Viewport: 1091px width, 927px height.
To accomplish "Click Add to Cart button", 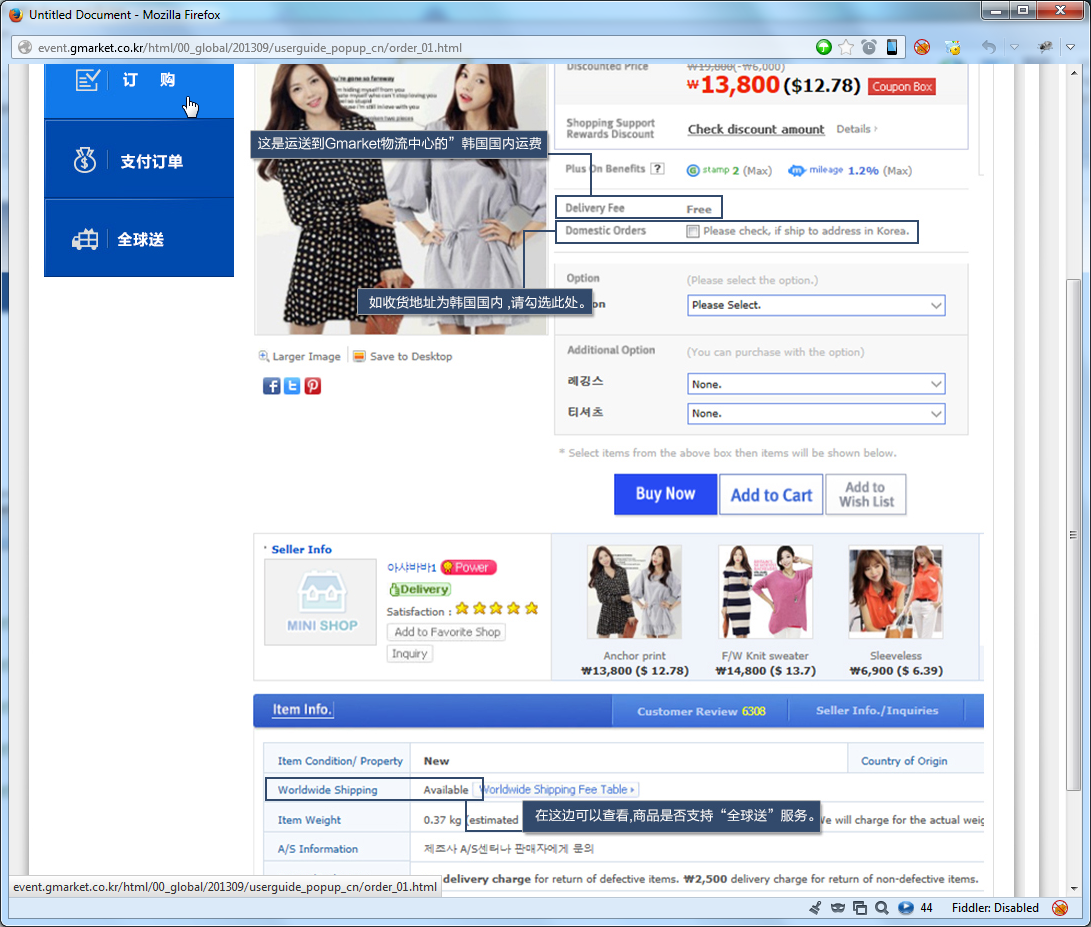I will pyautogui.click(x=771, y=495).
